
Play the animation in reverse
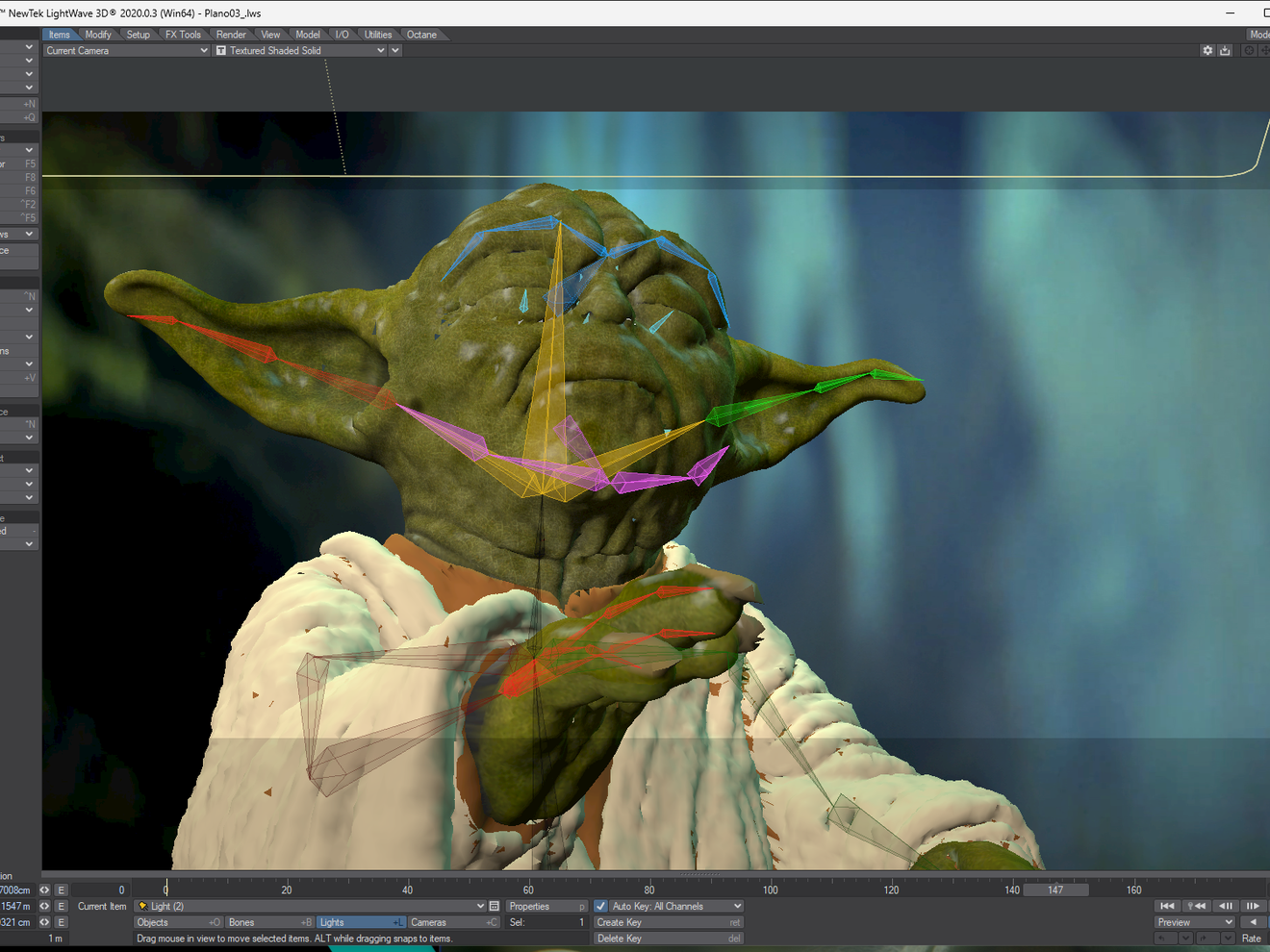[1253, 922]
